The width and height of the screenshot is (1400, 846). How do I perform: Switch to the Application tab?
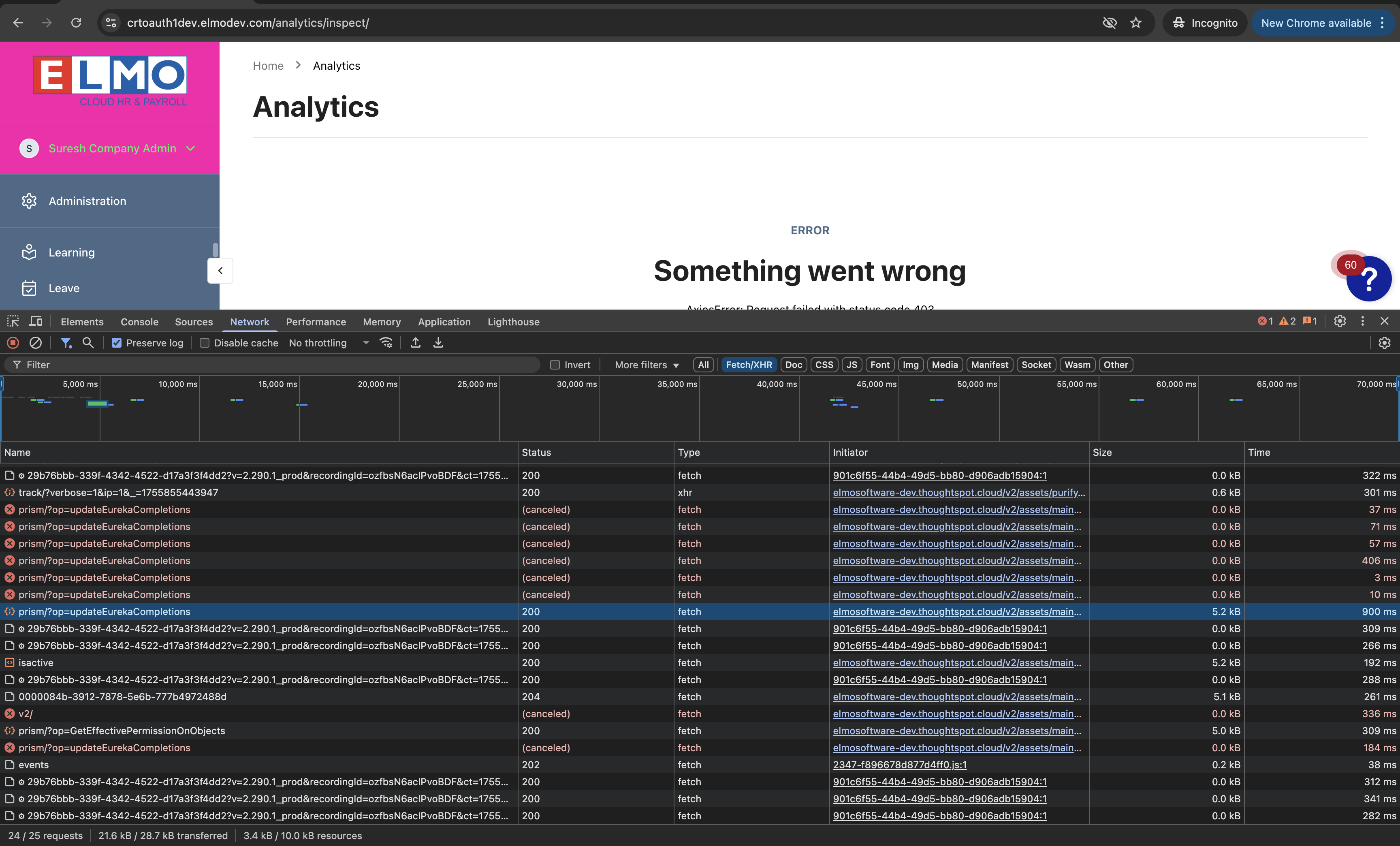tap(444, 322)
